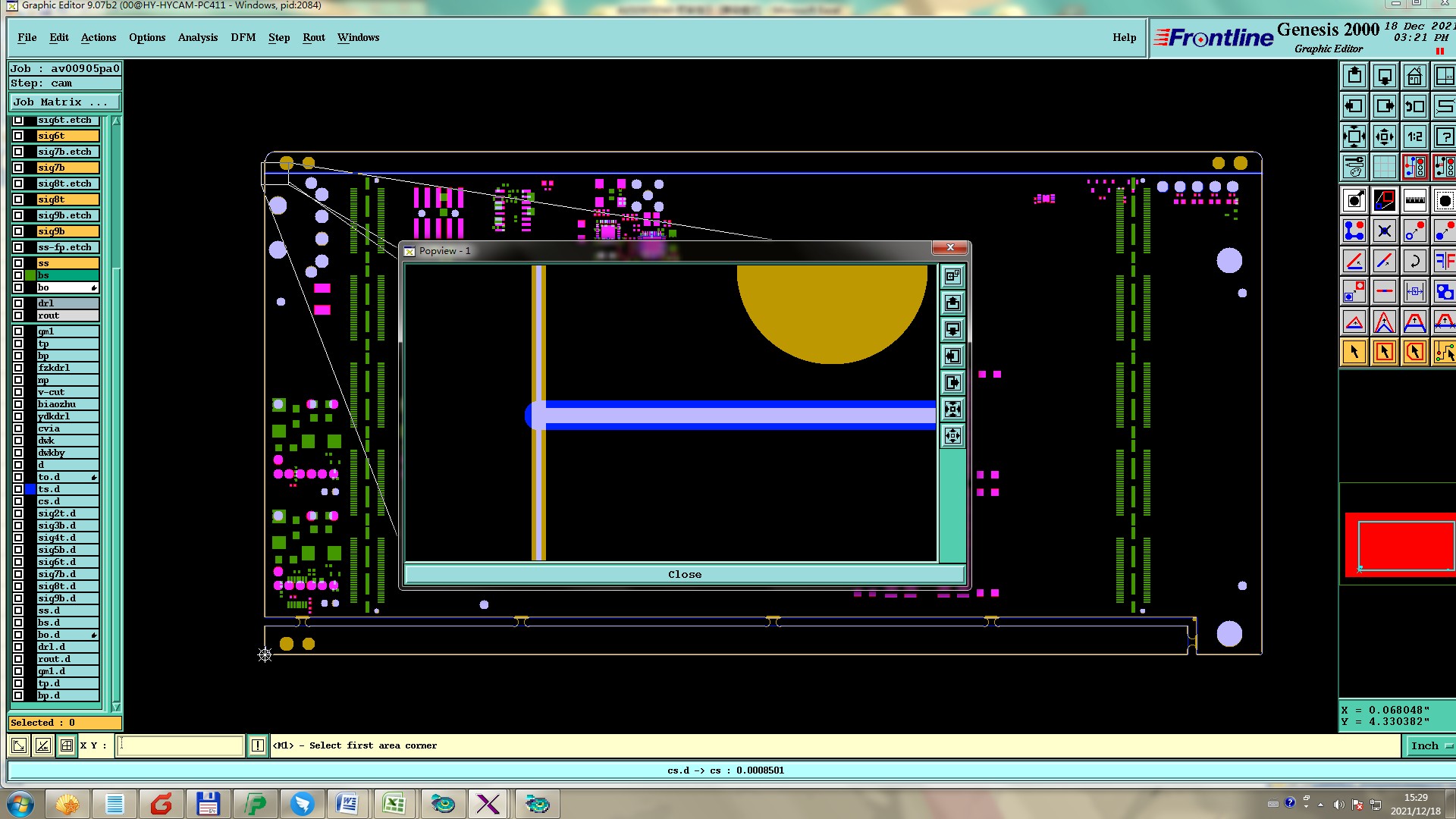The image size is (1456, 819).
Task: Open the question mark help icon
Action: click(1445, 137)
